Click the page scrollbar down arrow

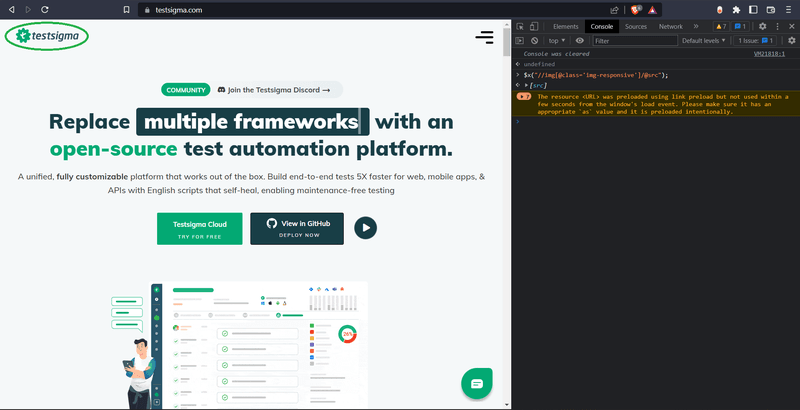pos(507,405)
